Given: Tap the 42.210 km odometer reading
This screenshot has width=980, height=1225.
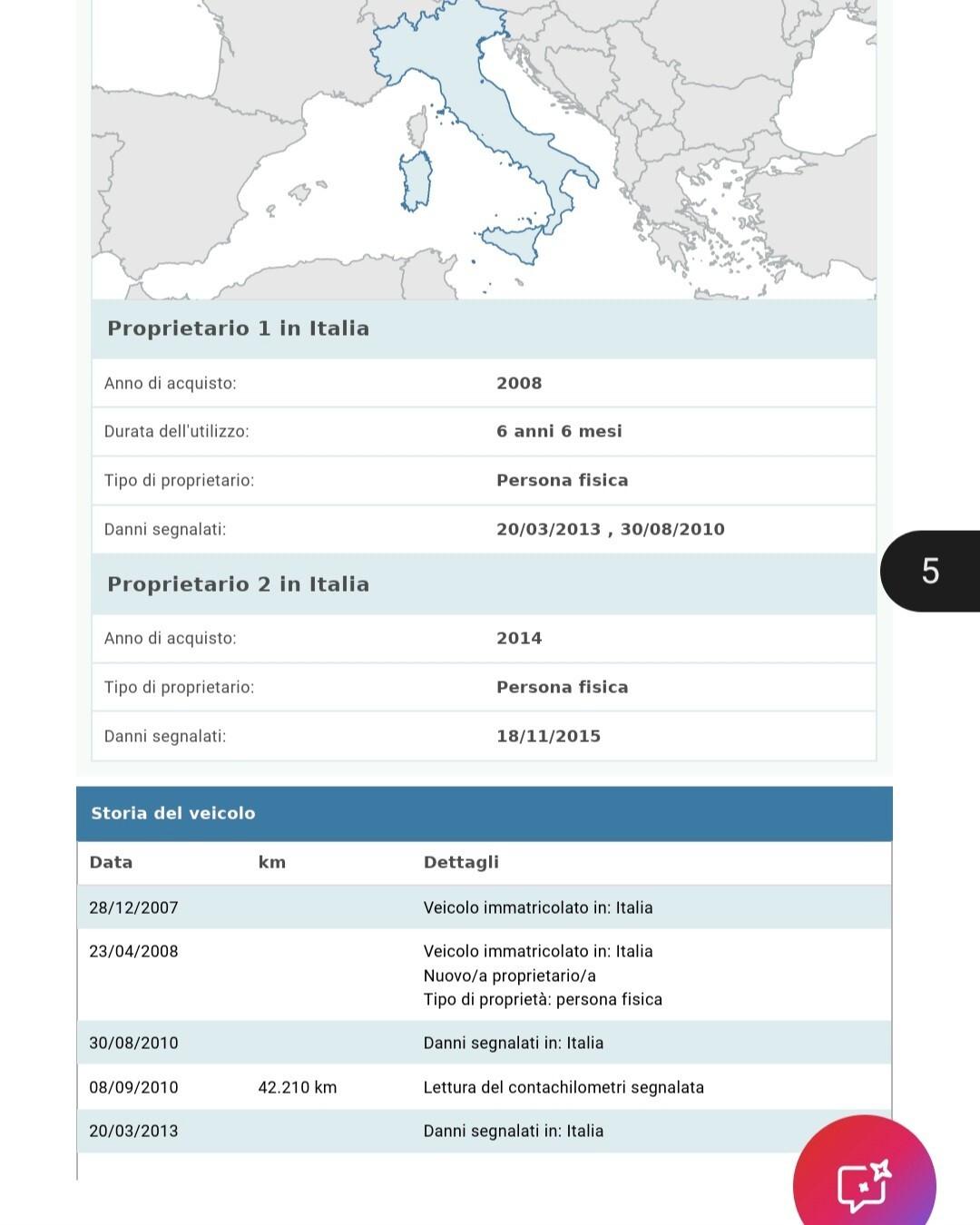Looking at the screenshot, I should 297,1087.
